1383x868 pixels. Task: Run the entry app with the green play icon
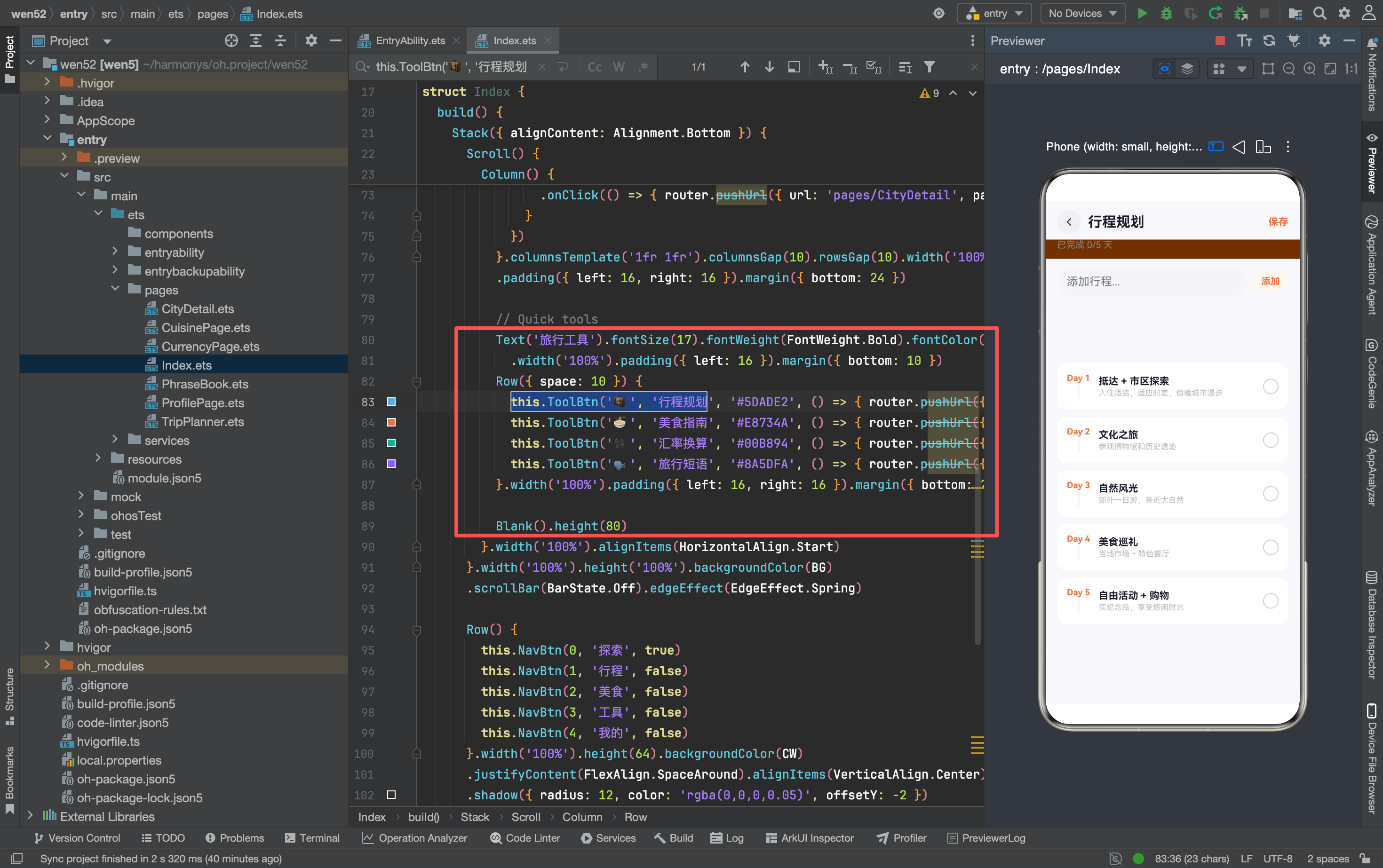click(1142, 13)
